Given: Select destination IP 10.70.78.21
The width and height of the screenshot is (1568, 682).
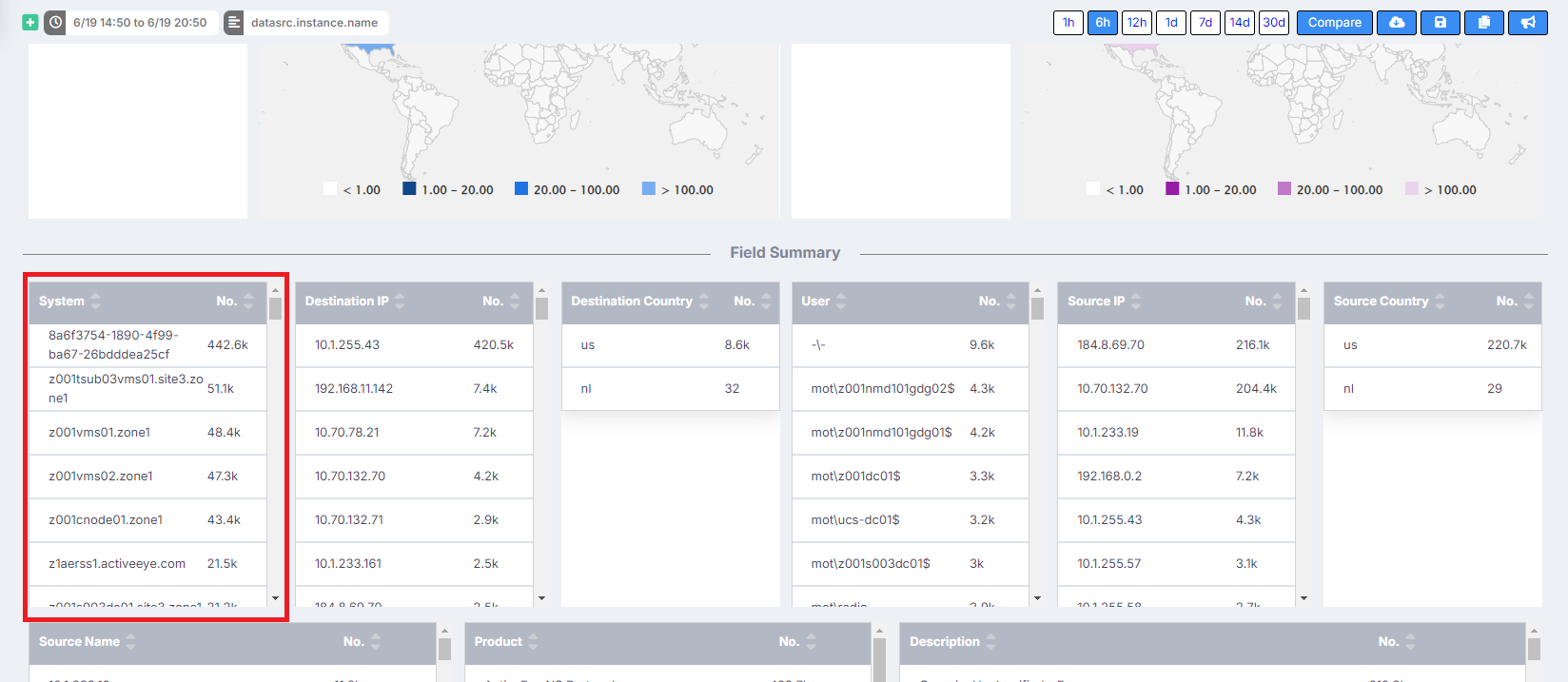Looking at the screenshot, I should pyautogui.click(x=414, y=432).
